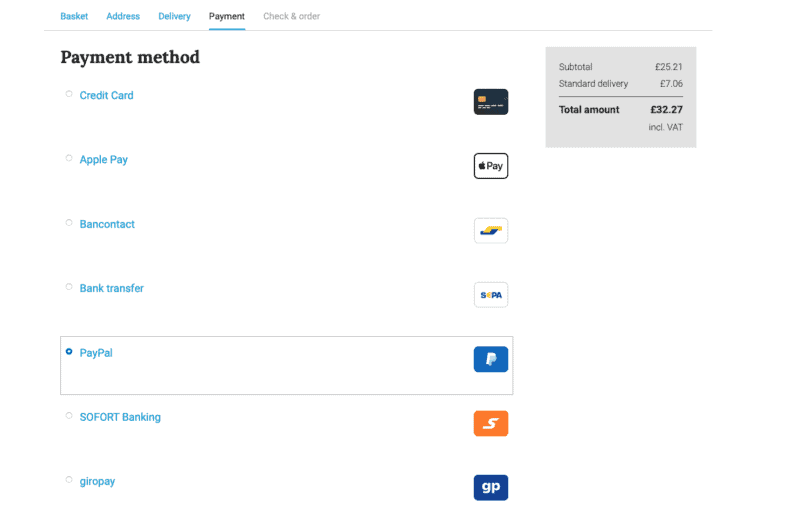Click the PayPal label link
Image resolution: width=800 pixels, height=521 pixels.
(x=96, y=353)
